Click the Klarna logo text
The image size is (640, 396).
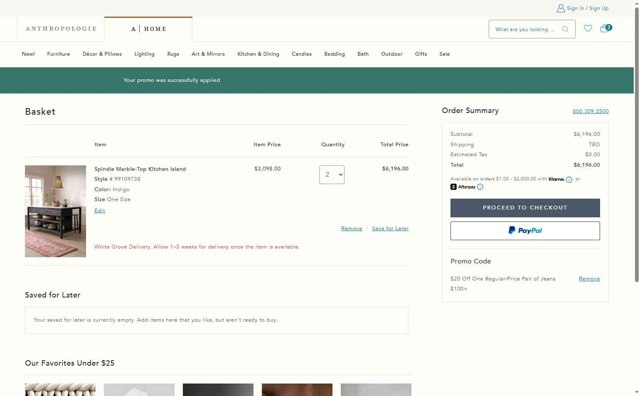point(557,179)
